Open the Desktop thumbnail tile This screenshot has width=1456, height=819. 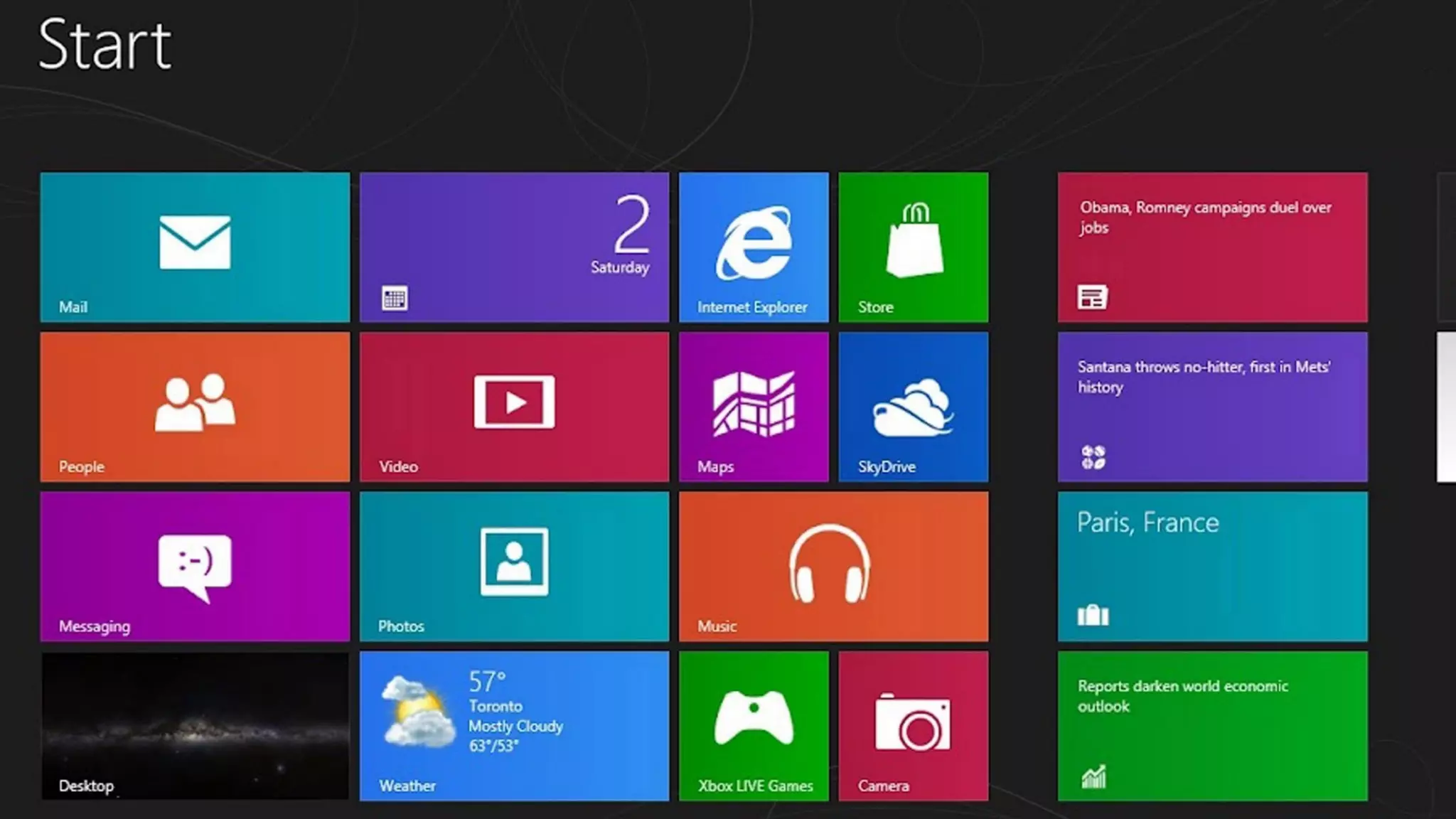[195, 726]
